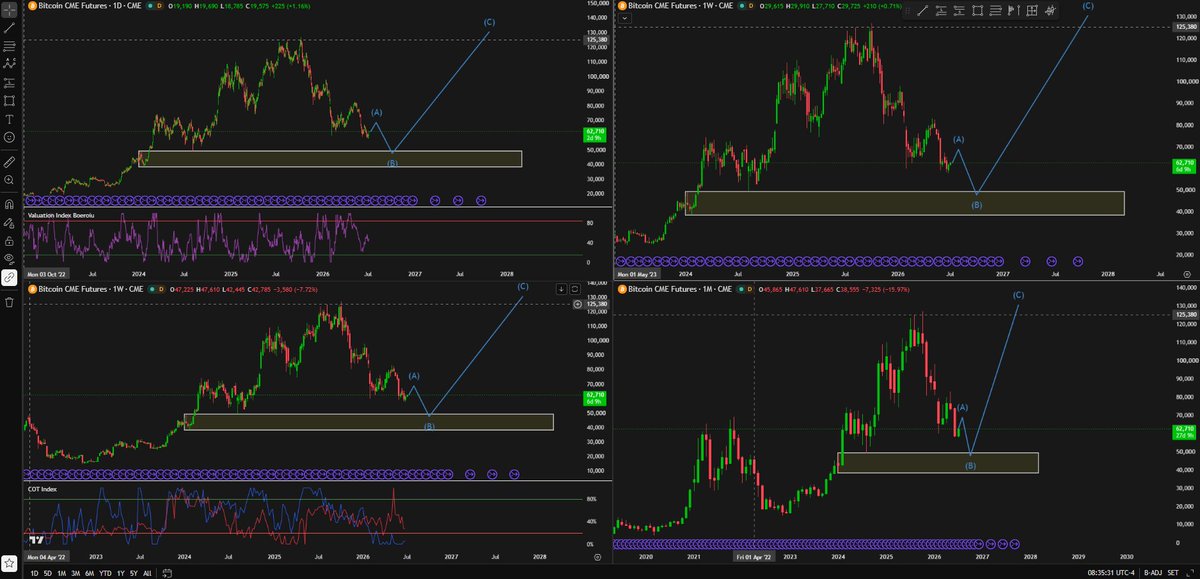Open the forecasting and measurement tools
The image size is (1200, 579).
coord(9,82)
